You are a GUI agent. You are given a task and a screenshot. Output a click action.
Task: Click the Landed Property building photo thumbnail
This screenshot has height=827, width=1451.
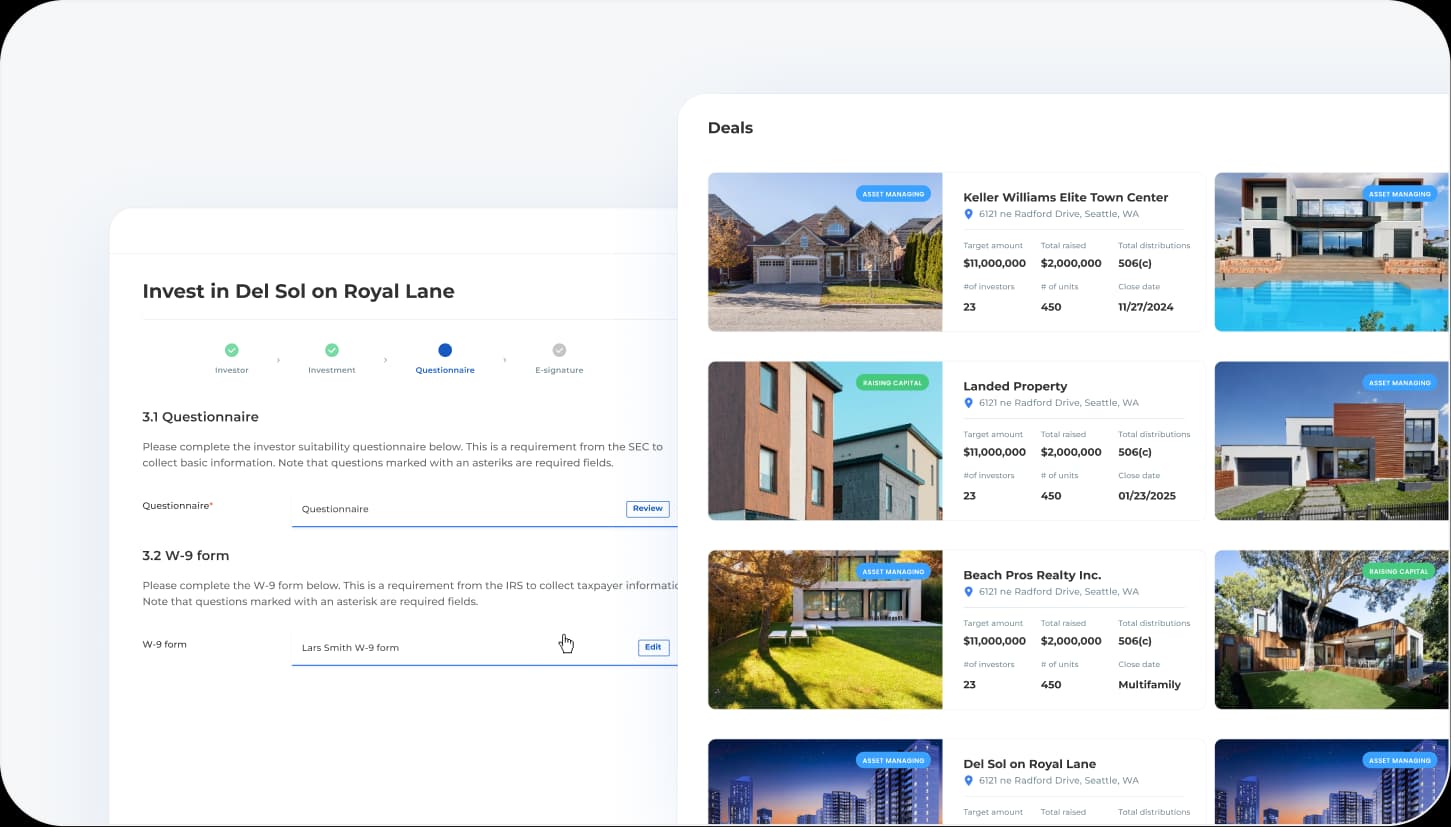click(x=825, y=440)
